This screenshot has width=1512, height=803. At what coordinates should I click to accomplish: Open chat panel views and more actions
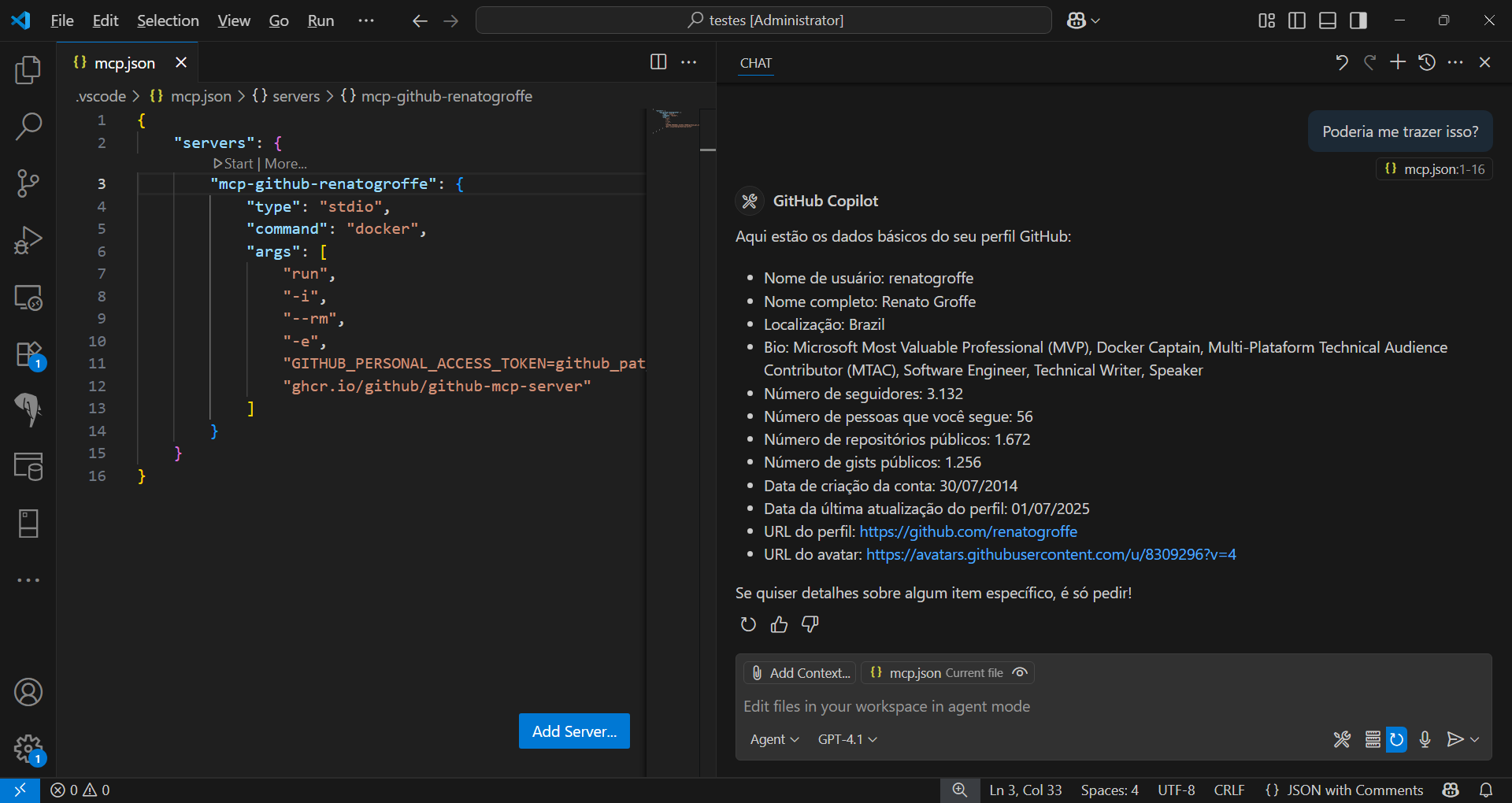click(1455, 62)
